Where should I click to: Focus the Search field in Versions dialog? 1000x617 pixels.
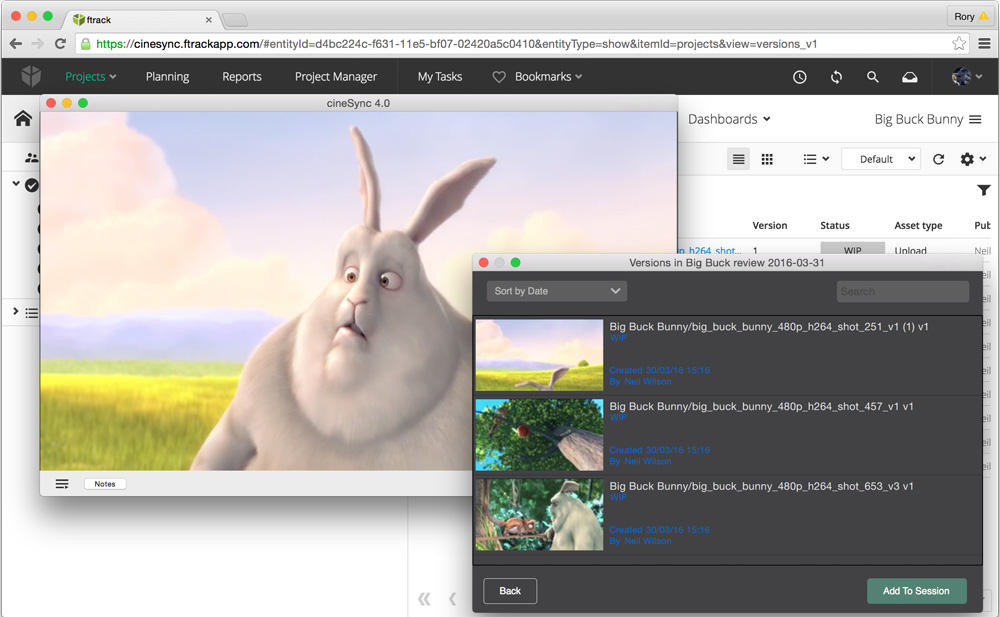click(x=902, y=292)
